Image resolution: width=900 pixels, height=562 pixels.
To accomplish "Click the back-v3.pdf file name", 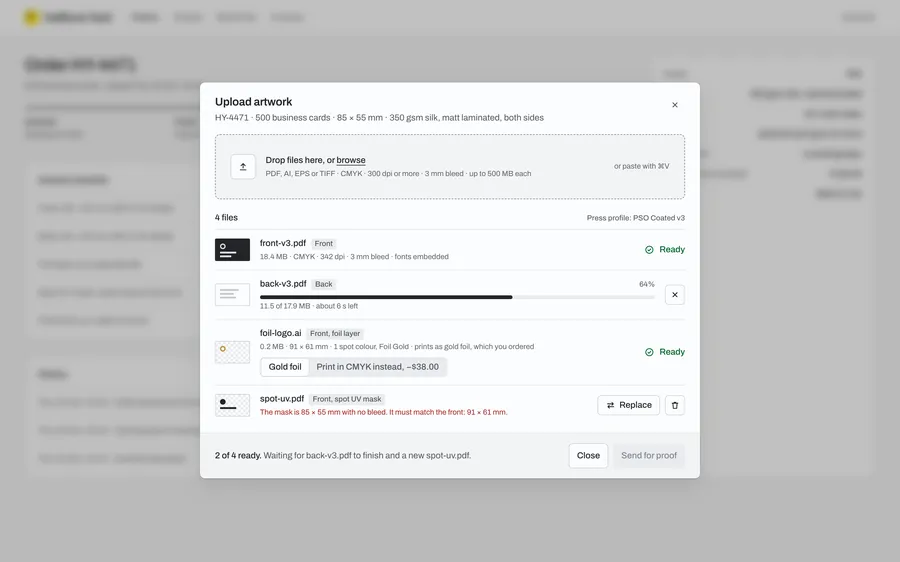I will [283, 284].
